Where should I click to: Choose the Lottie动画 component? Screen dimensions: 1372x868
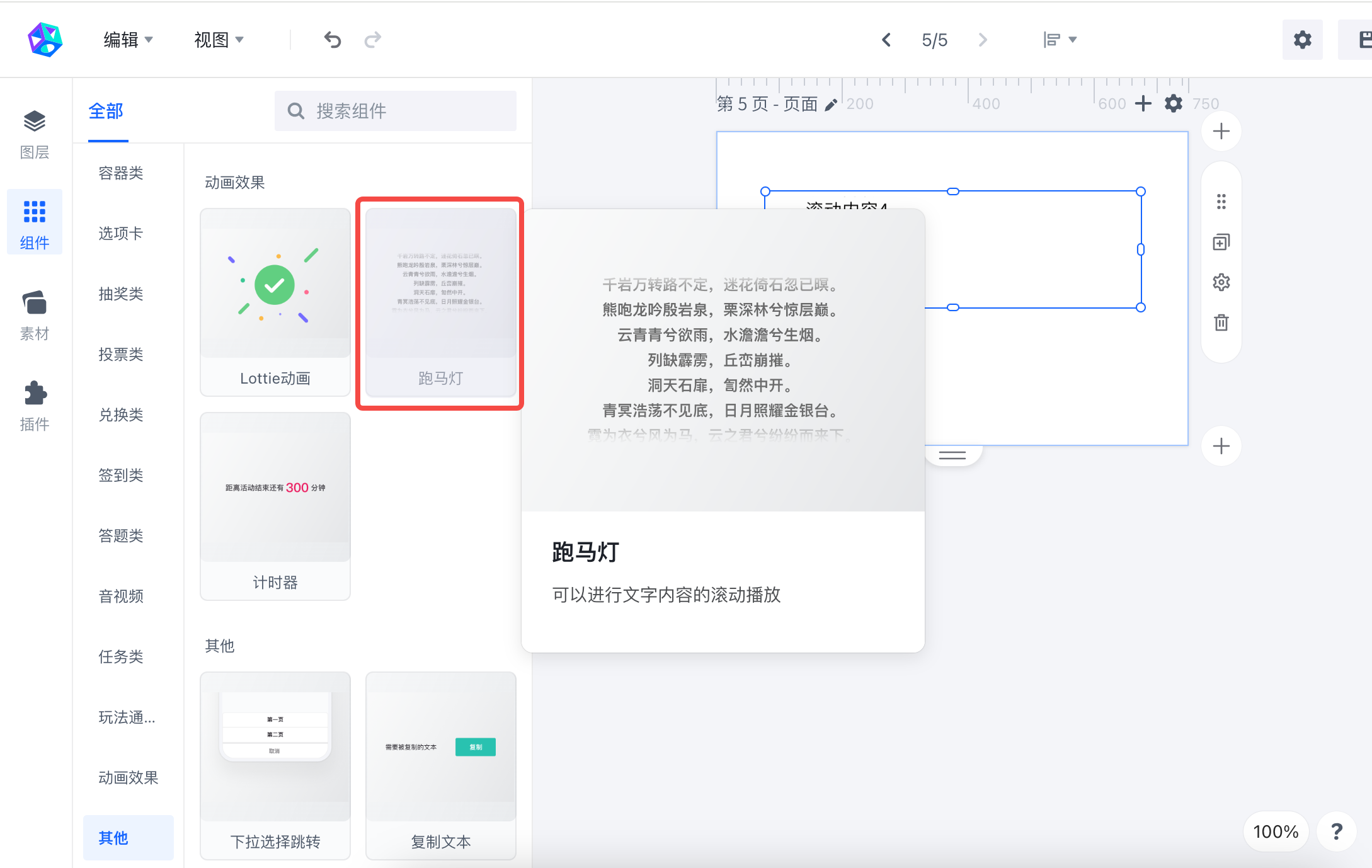(x=275, y=302)
